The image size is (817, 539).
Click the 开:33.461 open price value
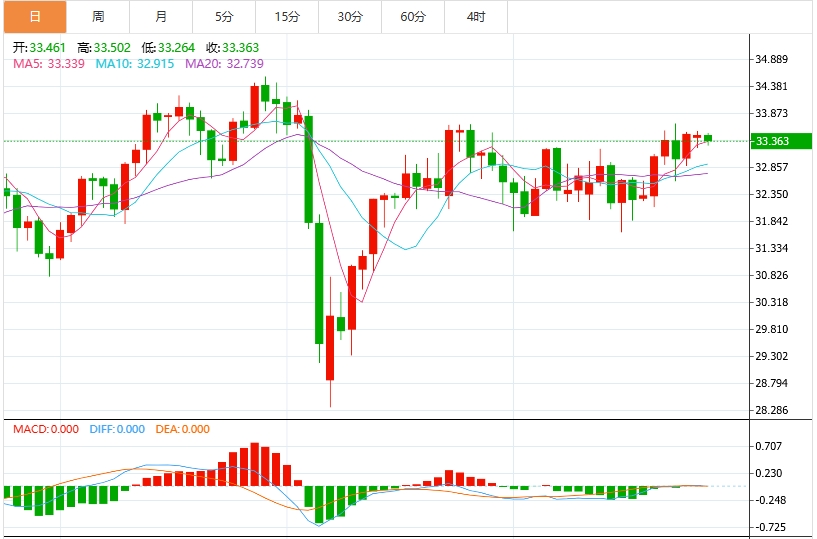tap(40, 48)
